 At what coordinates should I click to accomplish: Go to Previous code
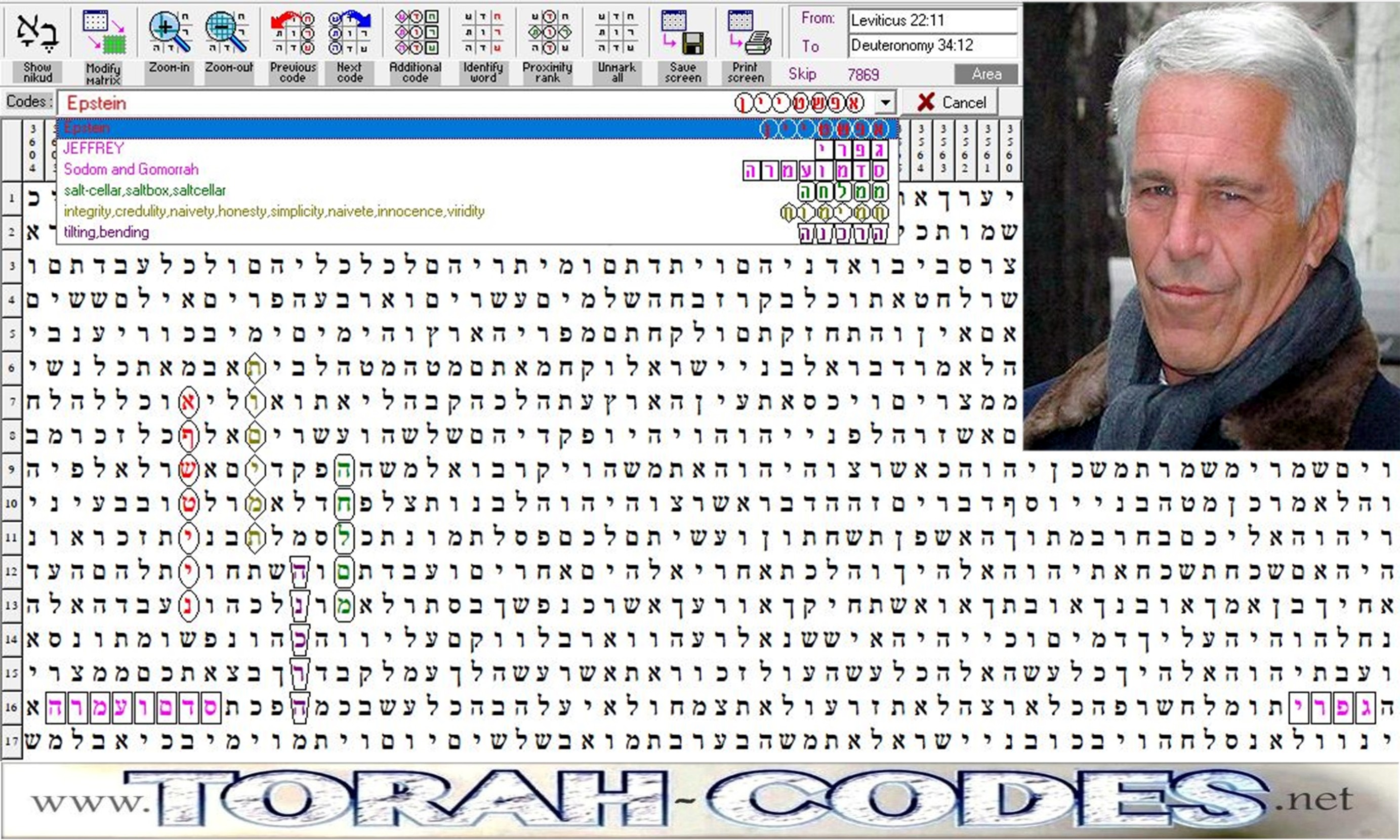click(x=293, y=33)
